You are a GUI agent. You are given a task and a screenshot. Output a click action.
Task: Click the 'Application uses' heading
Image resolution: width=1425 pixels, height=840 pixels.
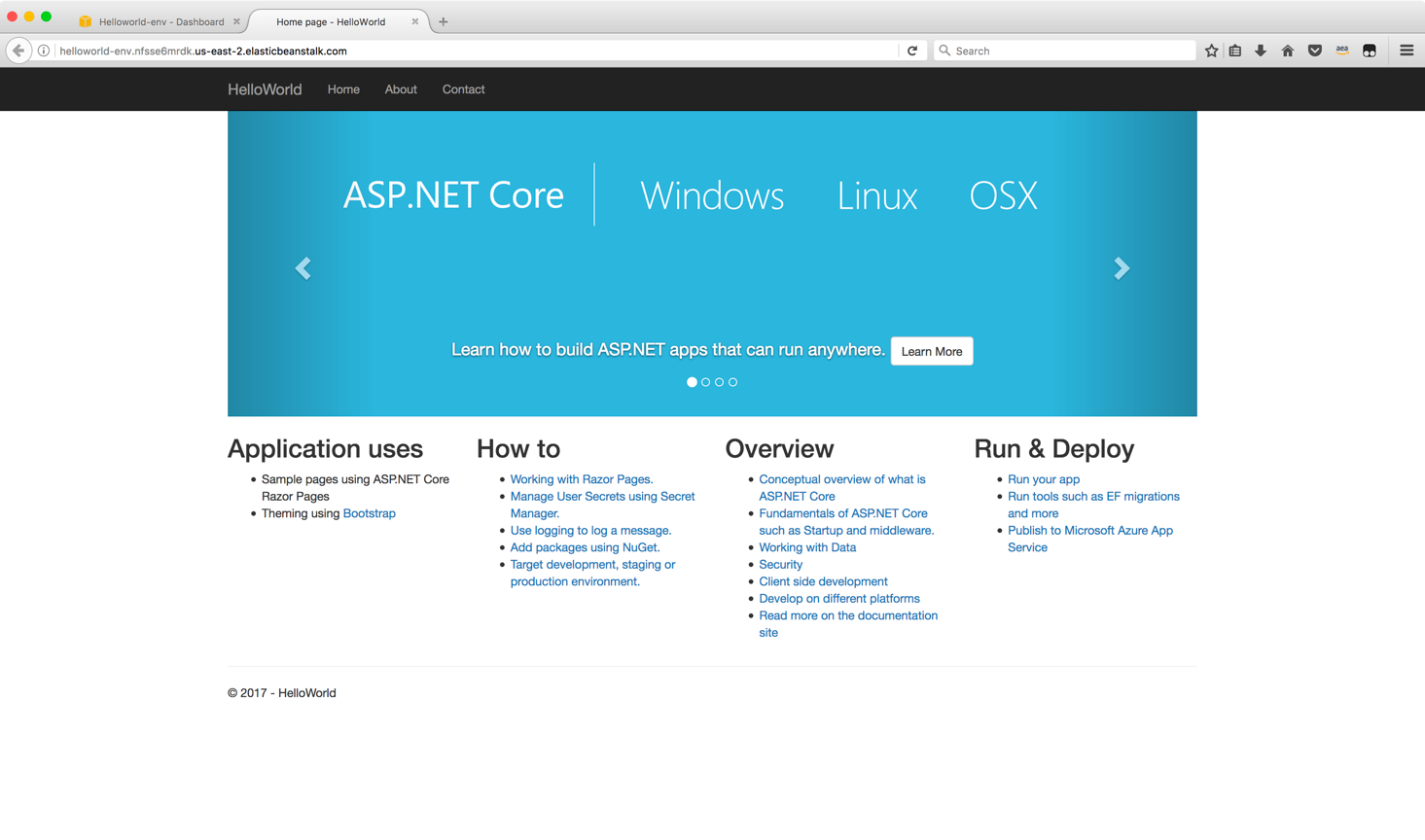click(x=325, y=448)
